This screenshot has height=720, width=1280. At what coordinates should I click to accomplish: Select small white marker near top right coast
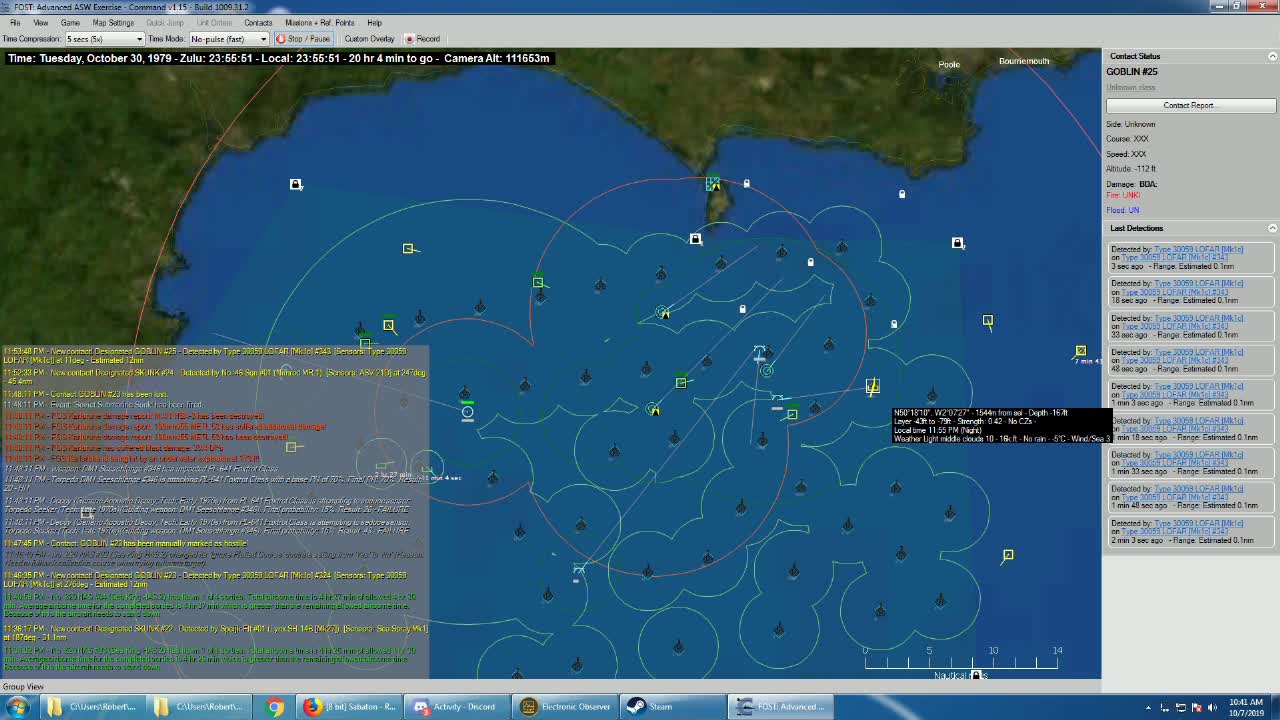pos(902,194)
